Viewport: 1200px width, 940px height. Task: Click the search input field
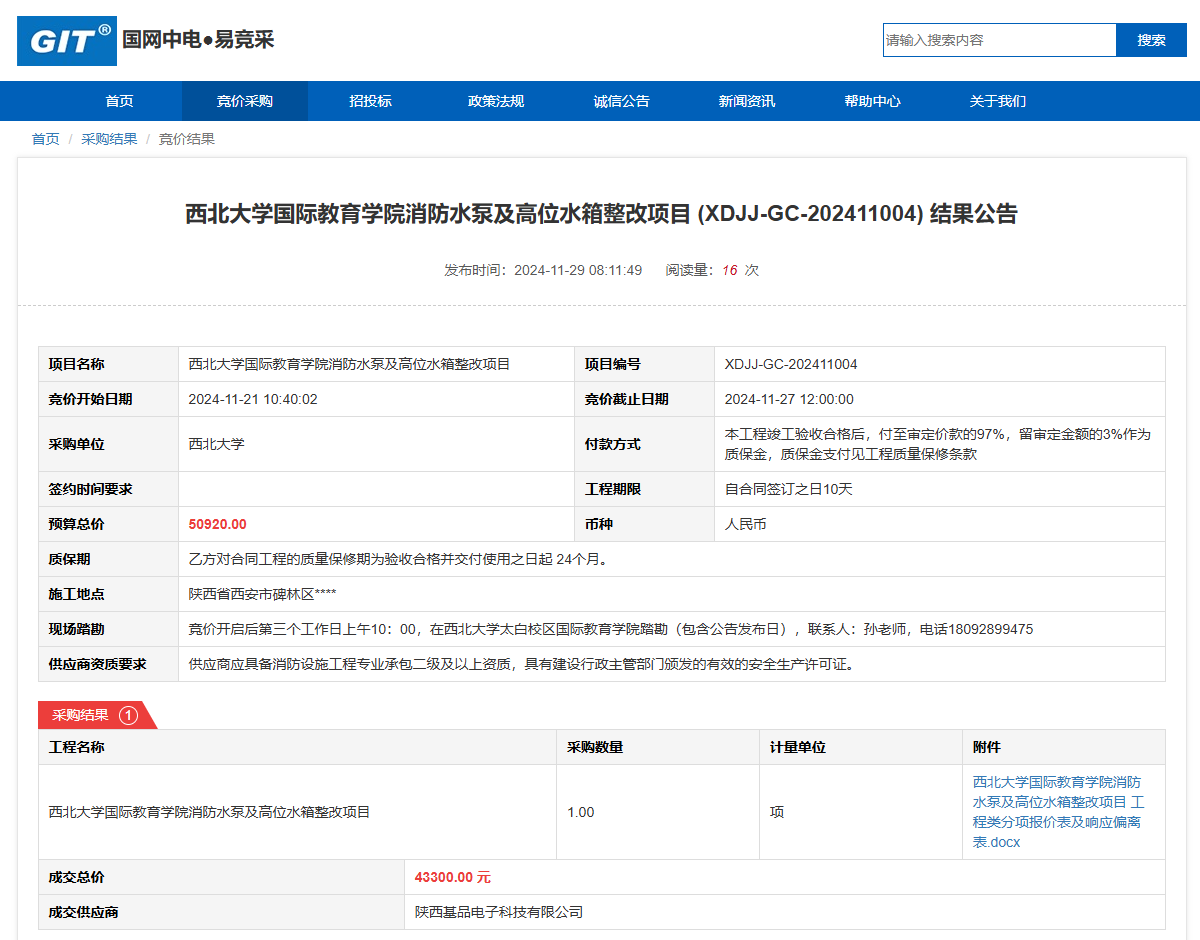point(999,40)
